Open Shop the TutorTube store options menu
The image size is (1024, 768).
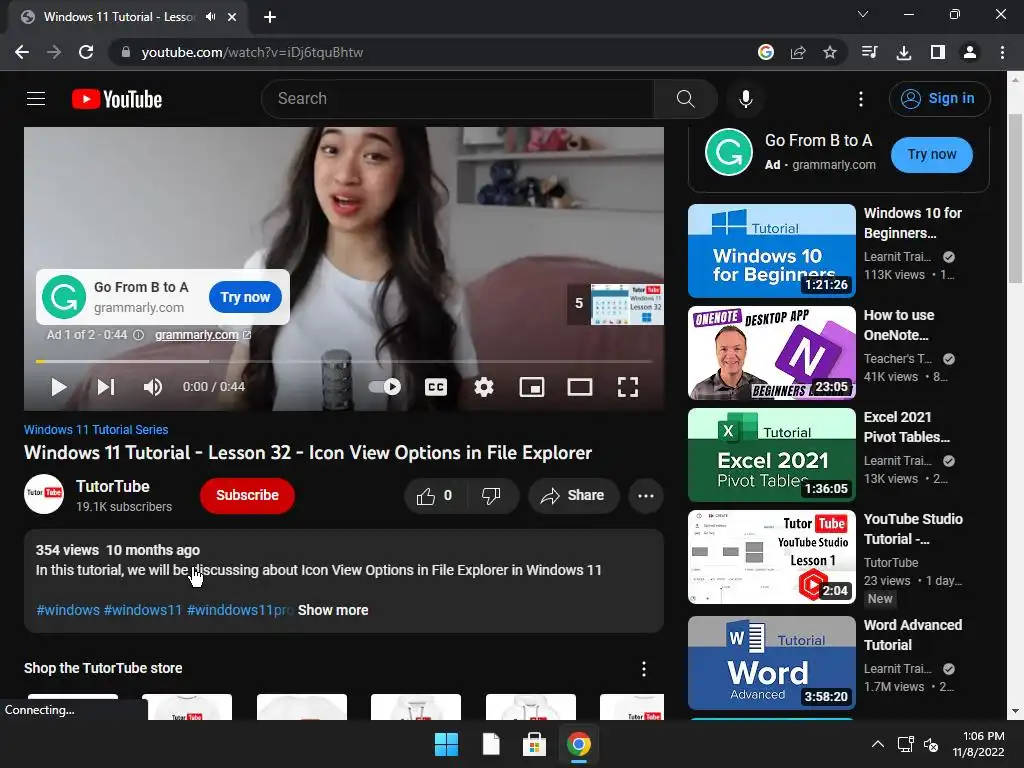[x=644, y=669]
